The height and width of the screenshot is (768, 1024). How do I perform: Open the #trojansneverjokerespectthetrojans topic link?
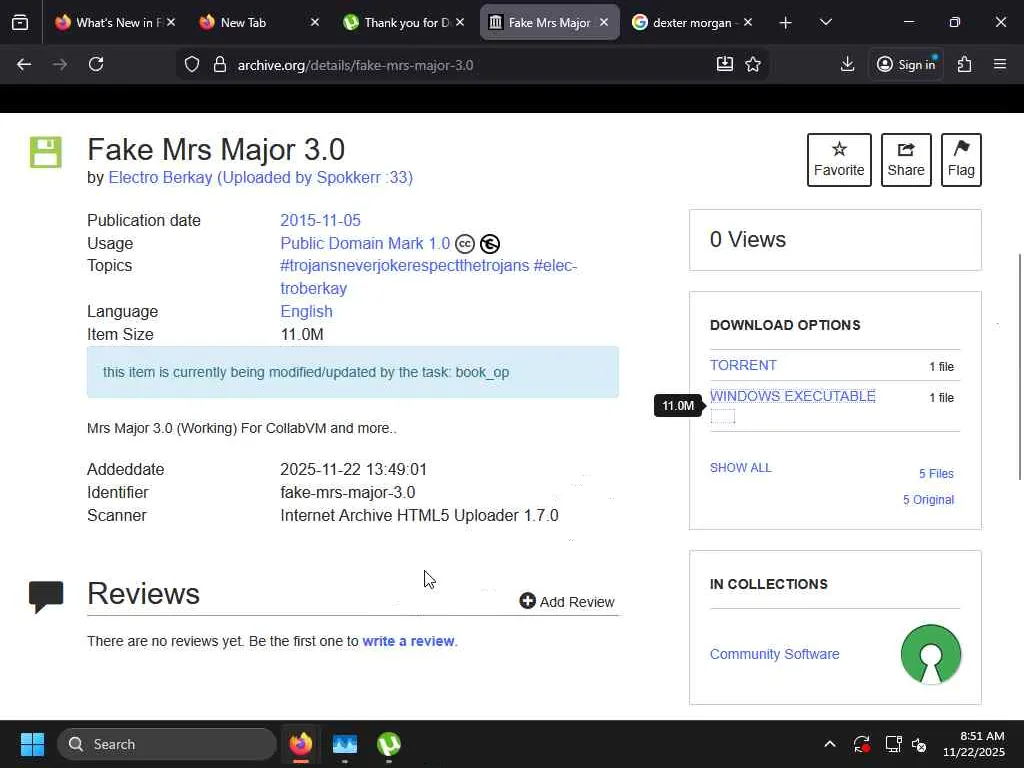404,266
